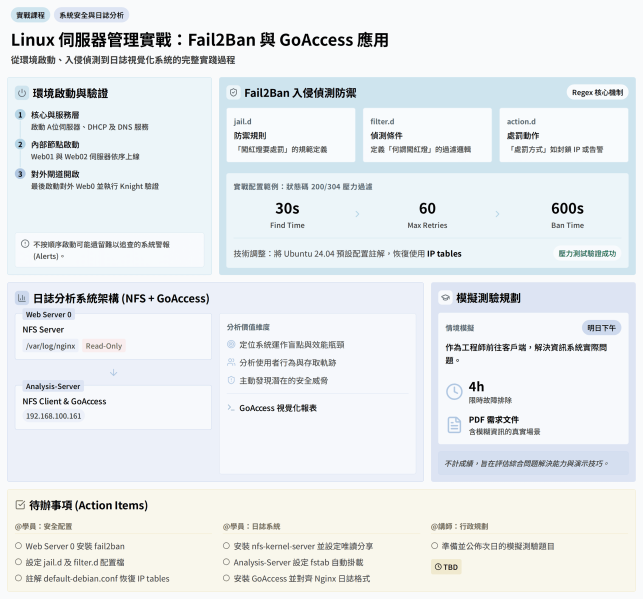
Task: Click the users icon beside 分析使用者行為與存取軌跡
Action: [x=231, y=362]
